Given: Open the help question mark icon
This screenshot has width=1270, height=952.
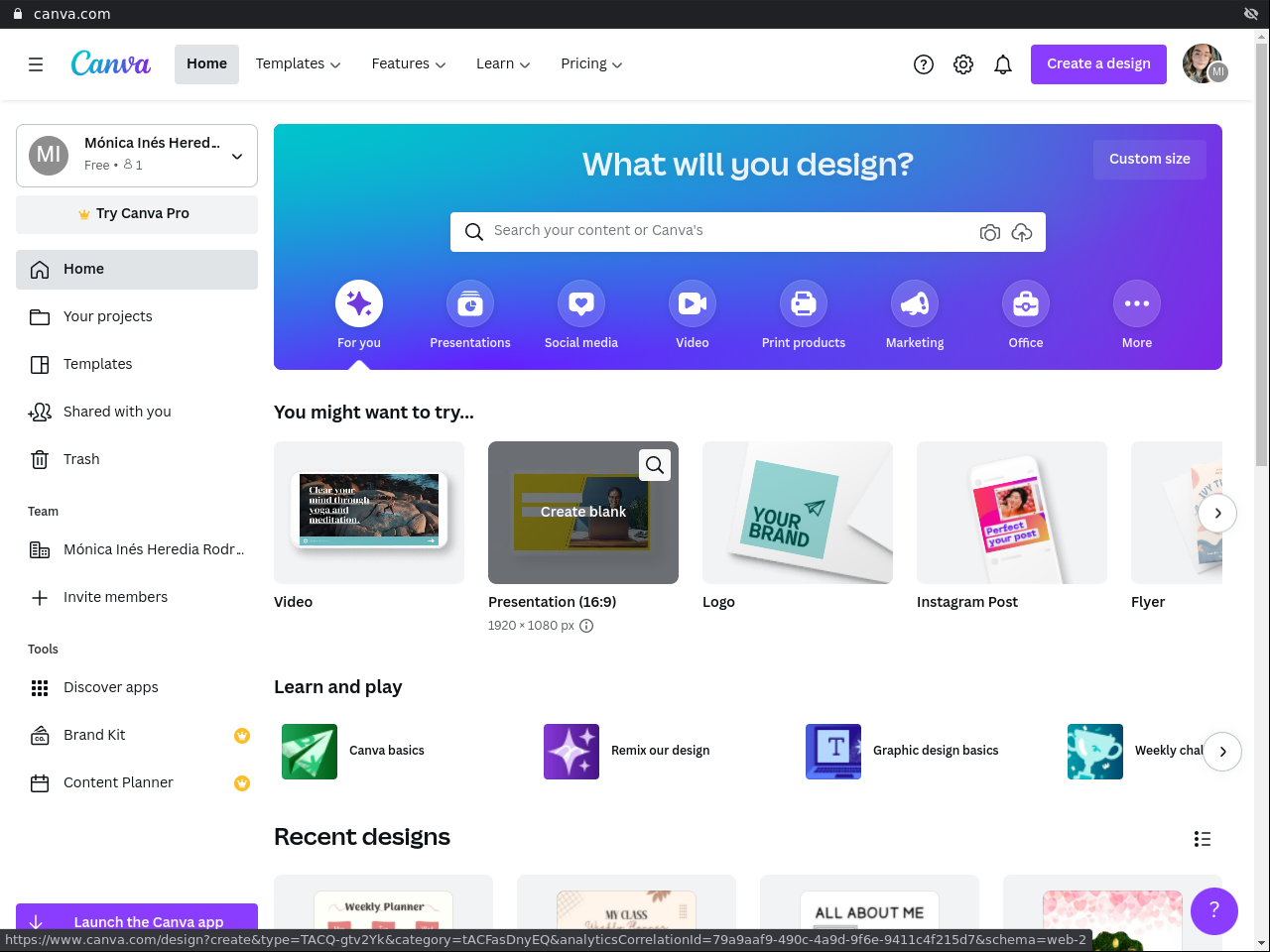Looking at the screenshot, I should coord(924,64).
